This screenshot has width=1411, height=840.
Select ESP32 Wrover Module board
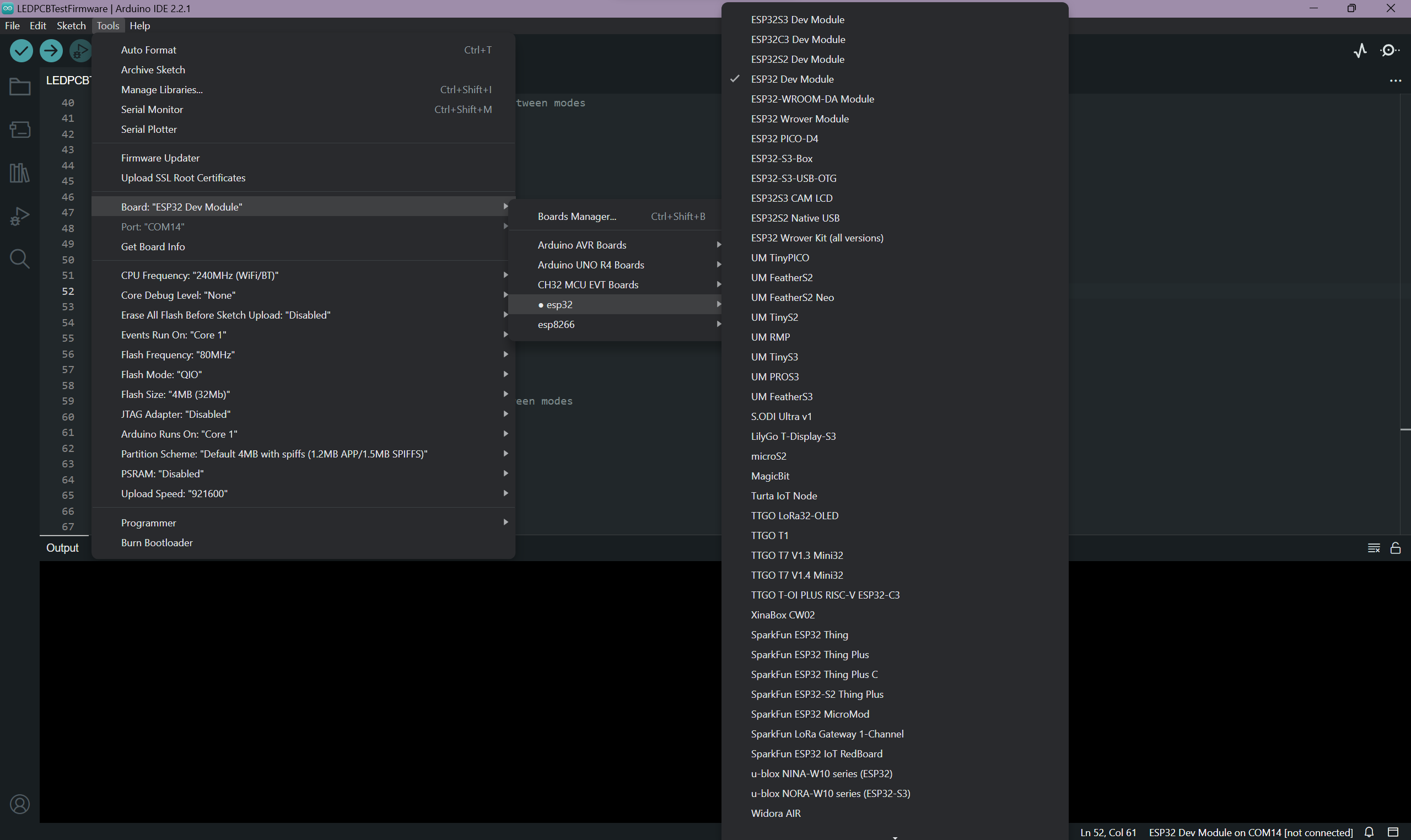tap(895, 119)
